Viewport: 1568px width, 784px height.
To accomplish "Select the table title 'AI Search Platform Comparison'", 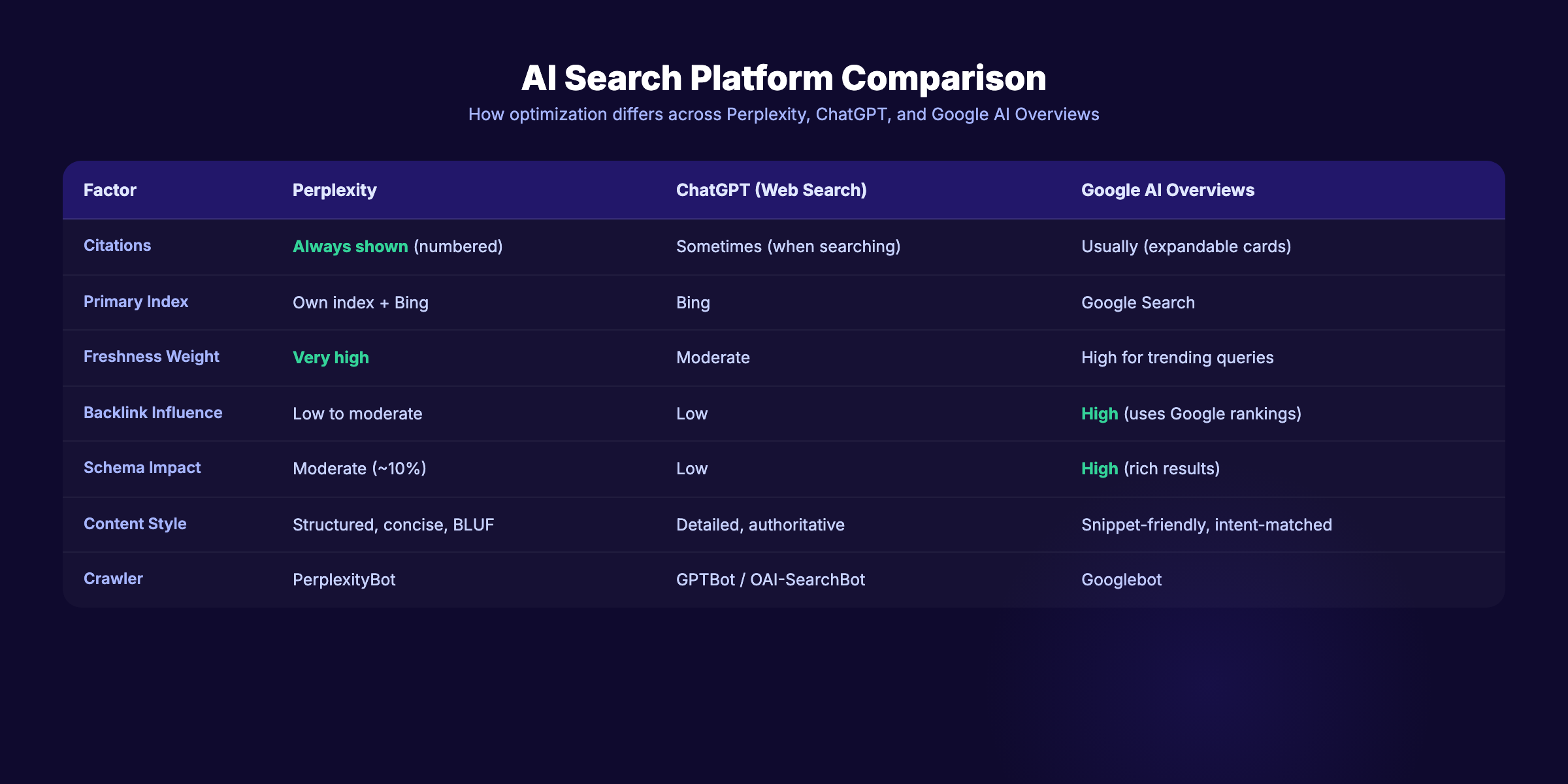I will coord(783,78).
